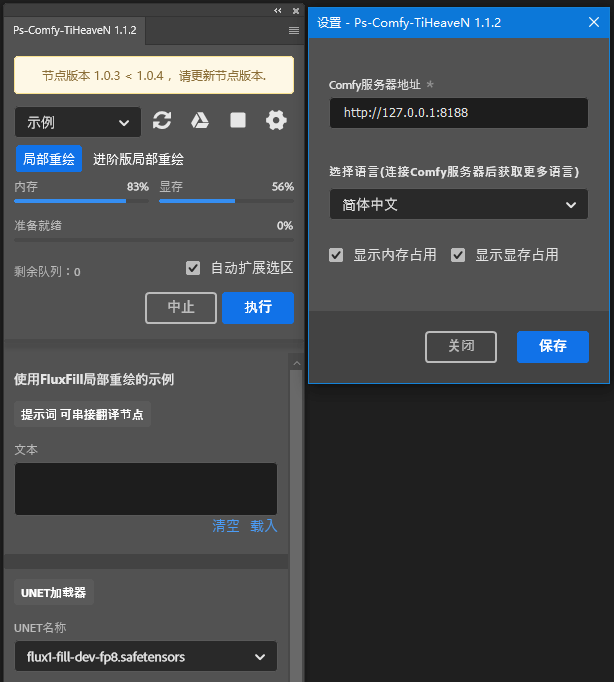Click the 准备就绪 progress bar
This screenshot has height=682, width=614.
[154, 240]
